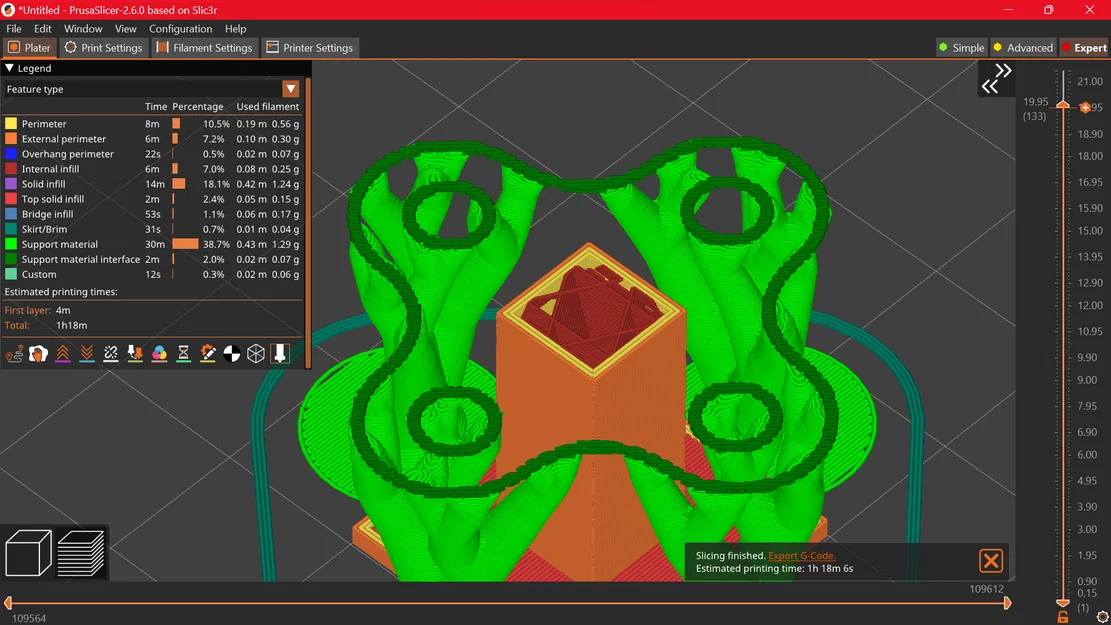Toggle Center of gravity marker icon

232,354
